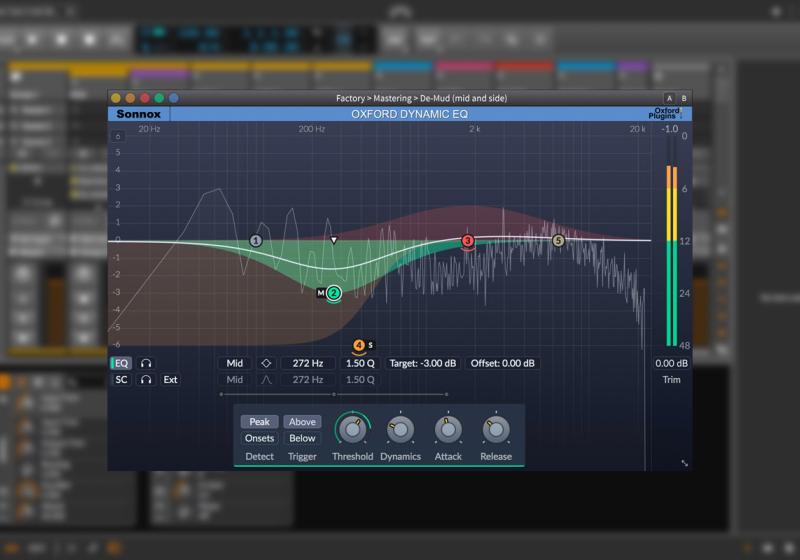Select the green band 2 node
The width and height of the screenshot is (800, 560).
click(x=334, y=293)
